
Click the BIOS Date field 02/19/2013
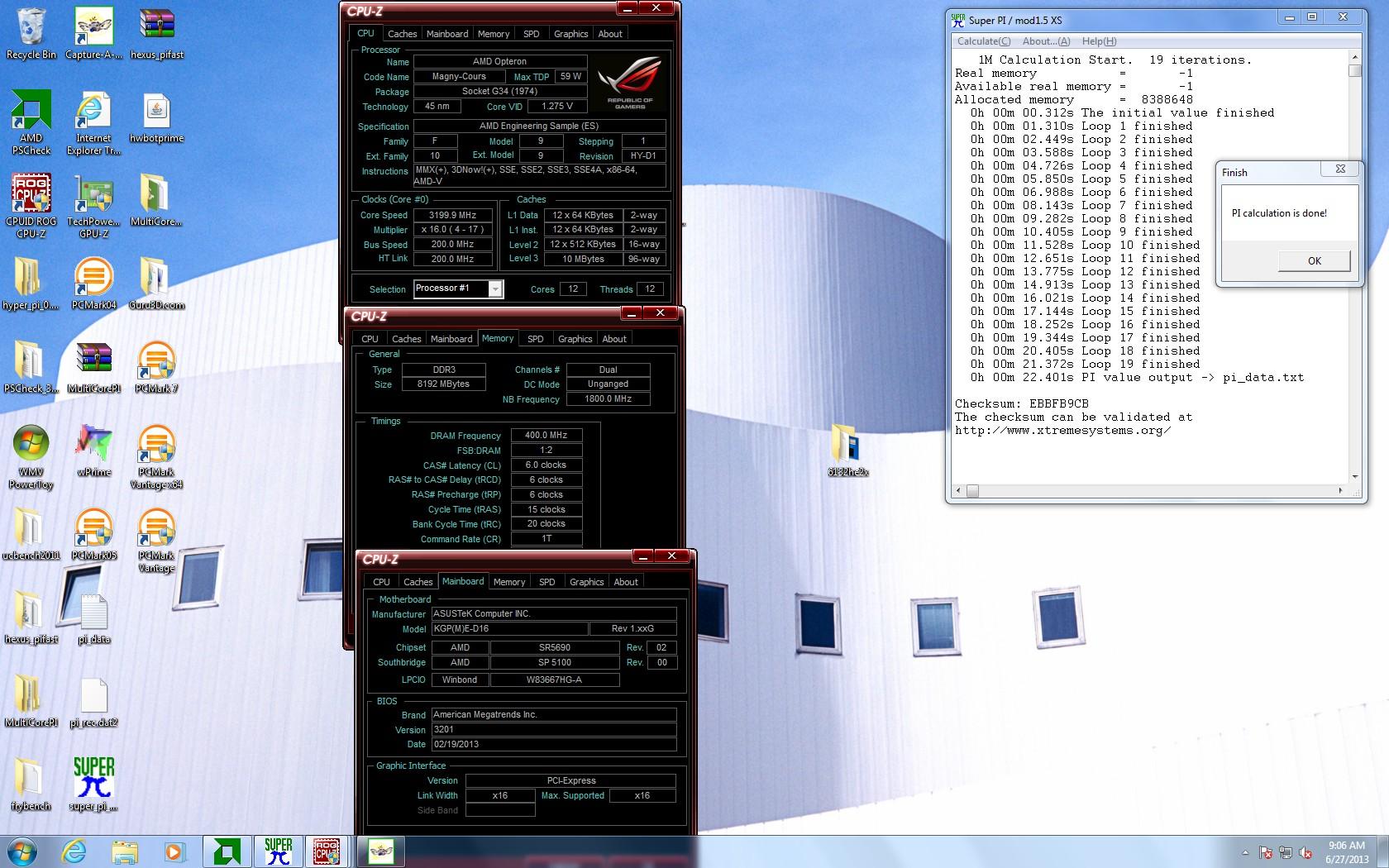click(554, 744)
